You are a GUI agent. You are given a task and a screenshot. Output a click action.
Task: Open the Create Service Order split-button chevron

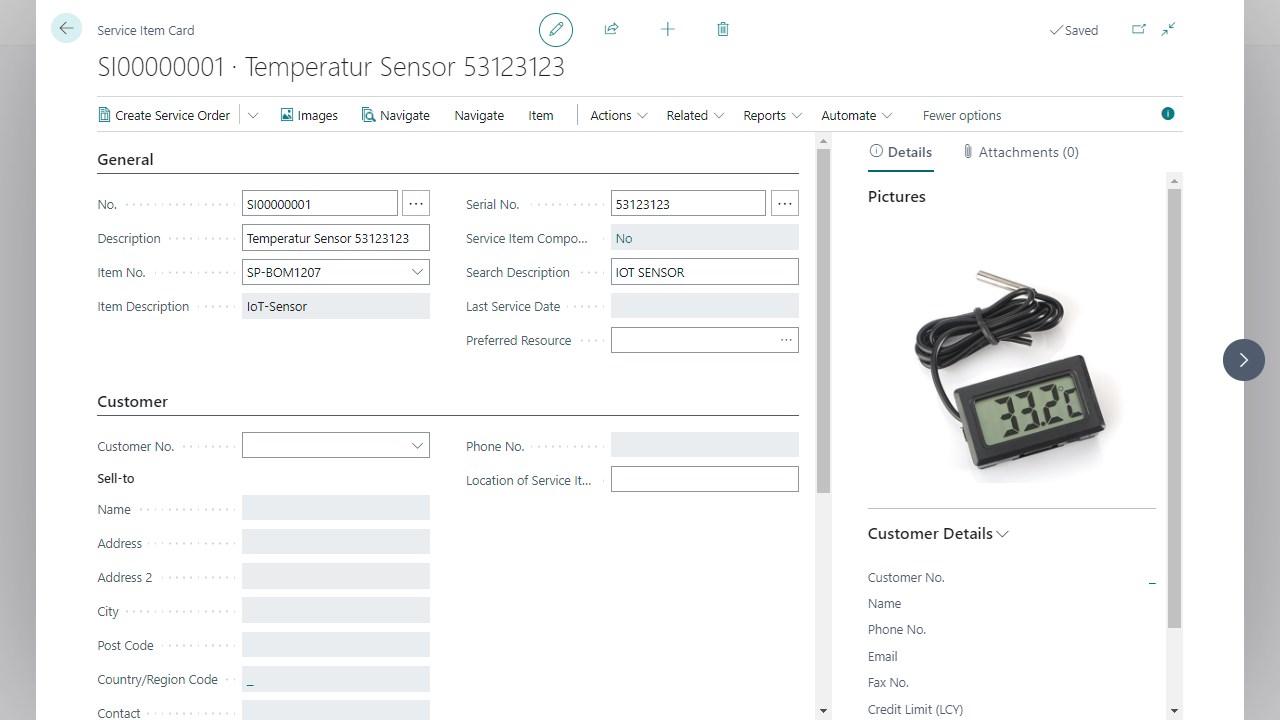[253, 115]
